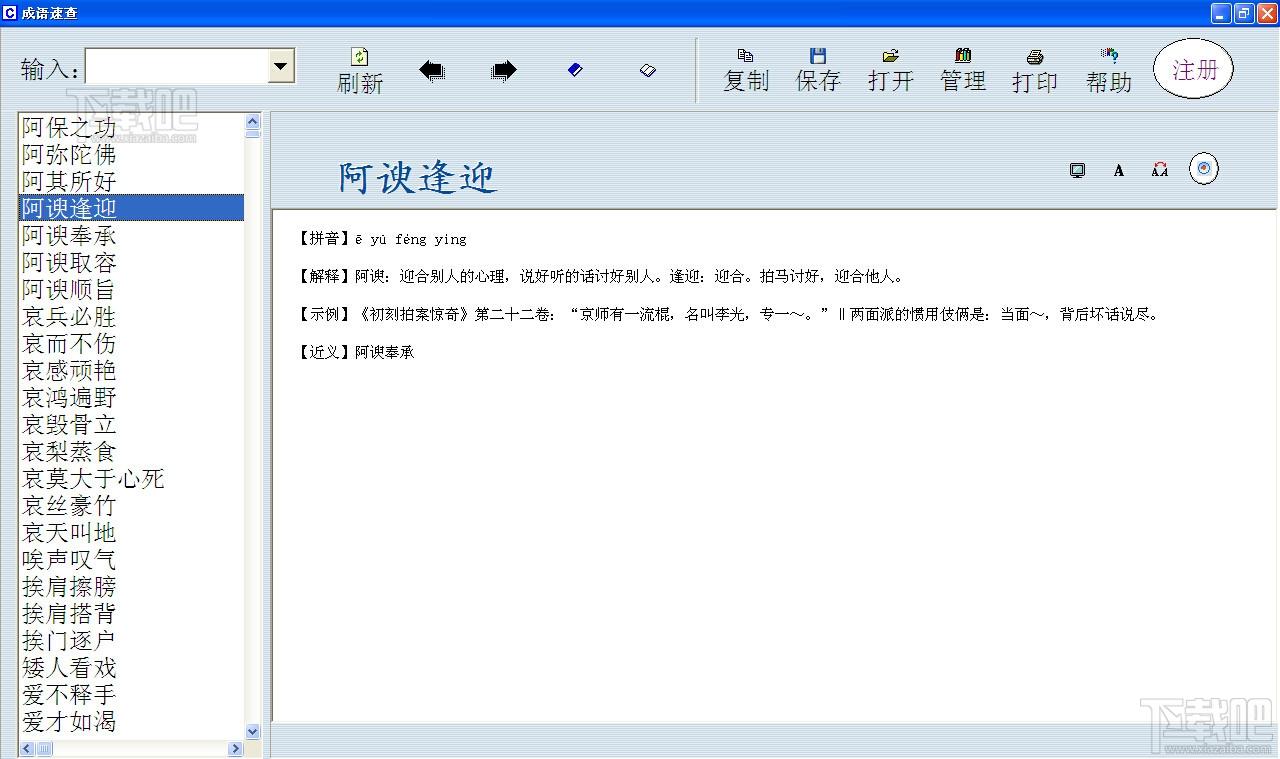The height and width of the screenshot is (759, 1280).
Task: Select 阿保之功 in the idiom list
Action: 131,127
